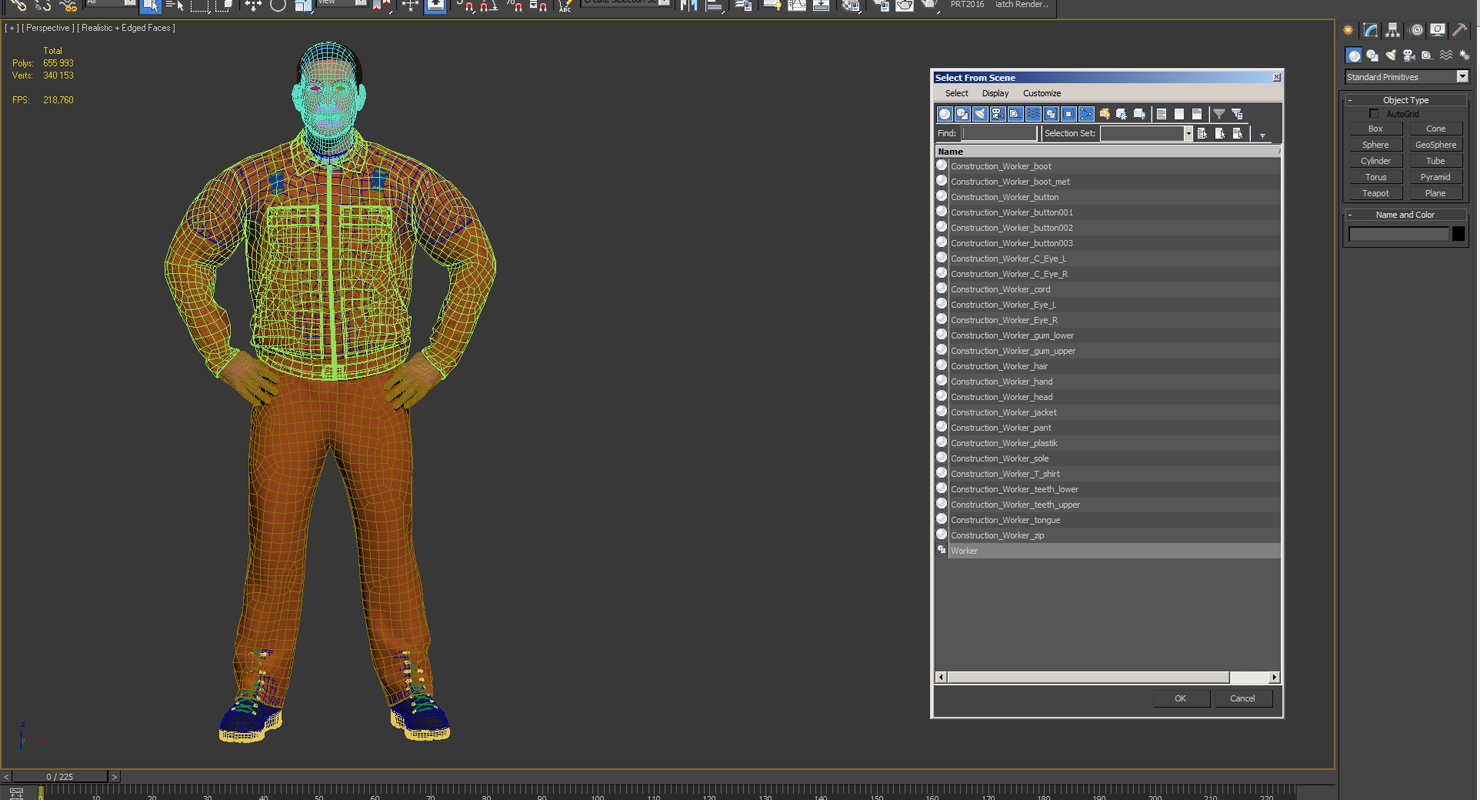
Task: Click the time slider showing 0 / 225
Action: point(59,776)
